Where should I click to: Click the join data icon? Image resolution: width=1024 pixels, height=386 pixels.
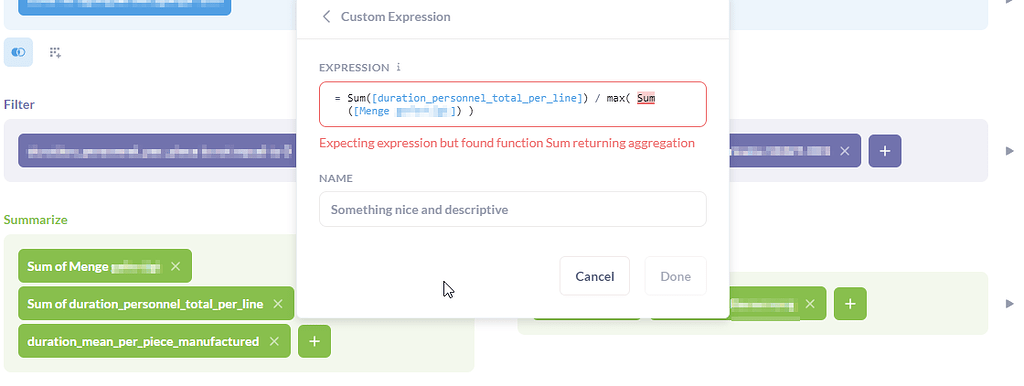tap(18, 52)
